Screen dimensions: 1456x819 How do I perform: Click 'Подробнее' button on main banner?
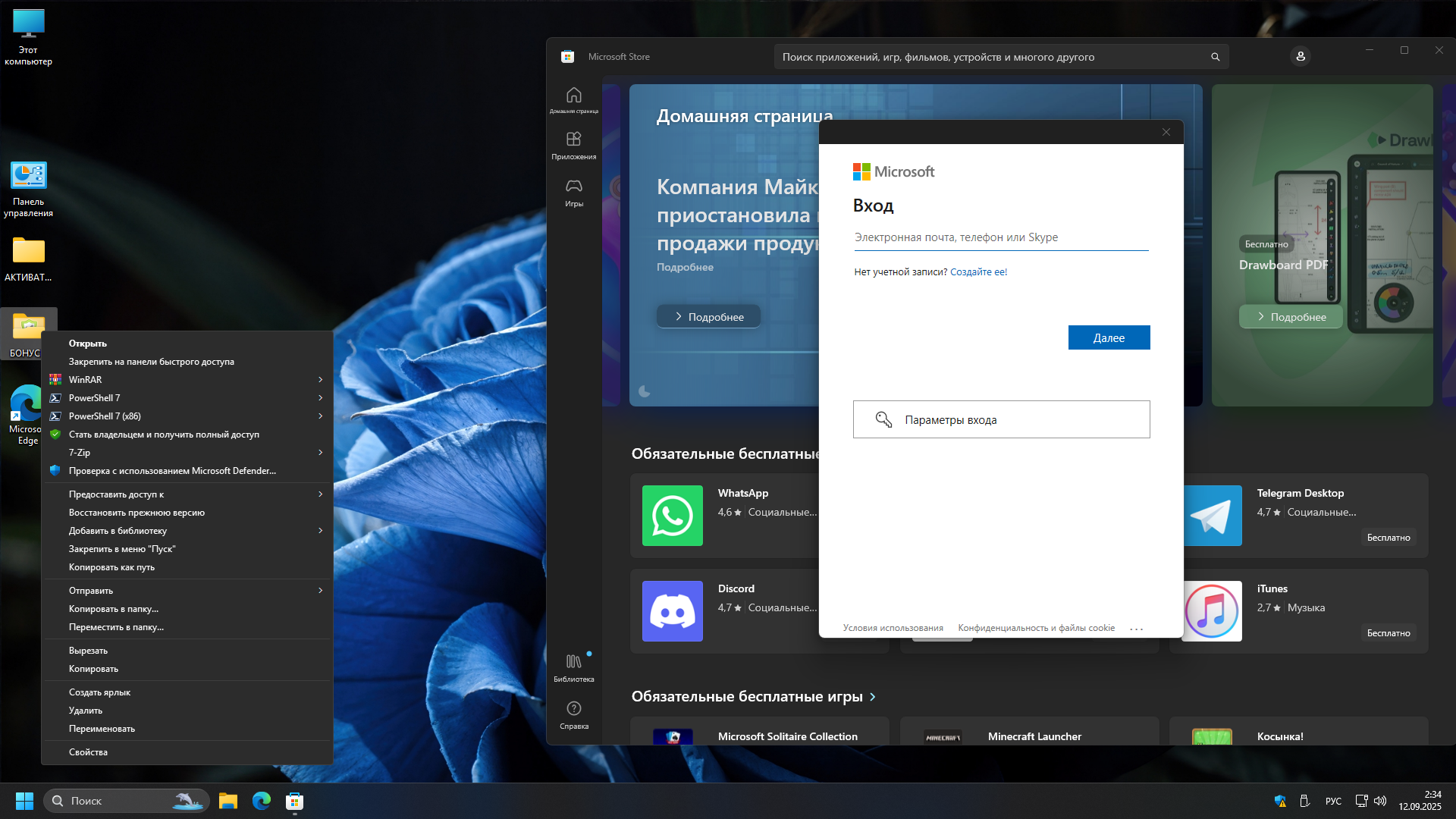[x=708, y=317]
